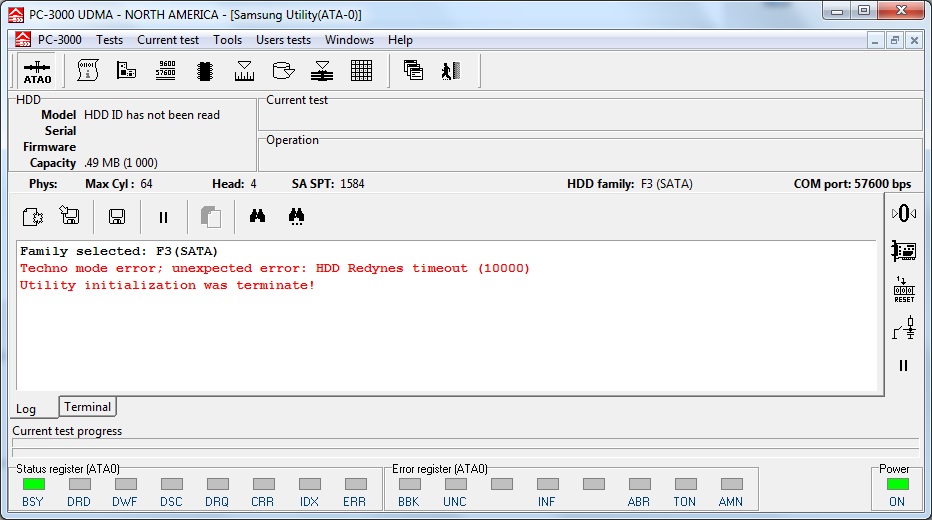Click the green BSY status indicator
The height and width of the screenshot is (520, 932).
click(x=34, y=484)
